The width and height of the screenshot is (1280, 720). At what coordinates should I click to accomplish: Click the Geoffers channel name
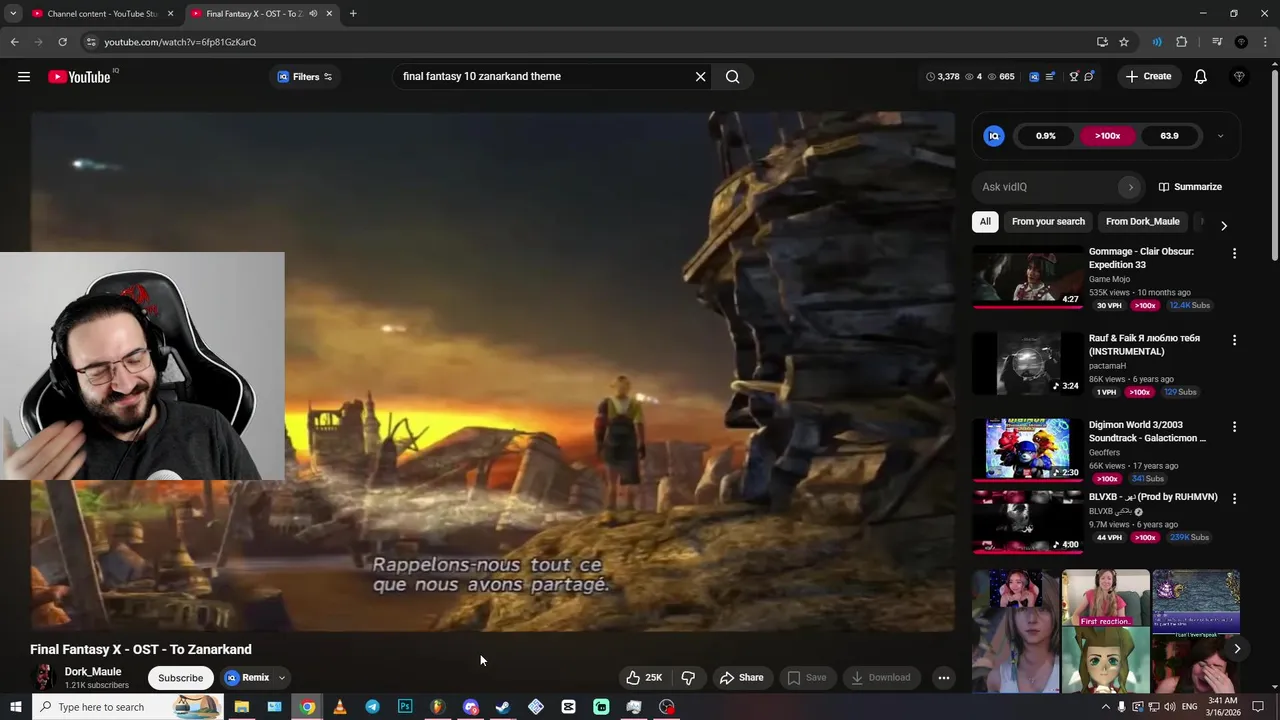point(1104,452)
